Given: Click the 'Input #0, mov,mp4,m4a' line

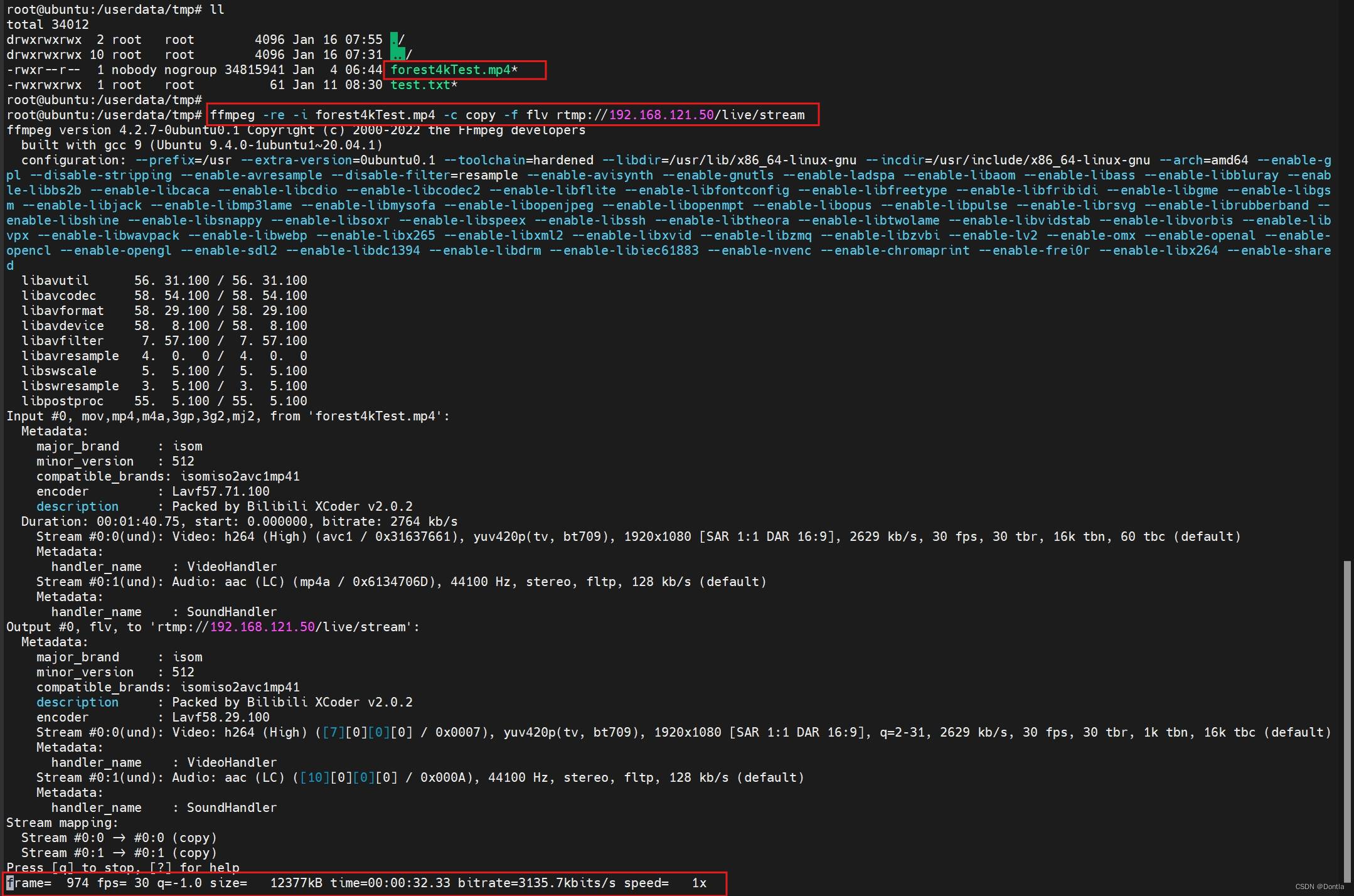Looking at the screenshot, I should pos(228,416).
